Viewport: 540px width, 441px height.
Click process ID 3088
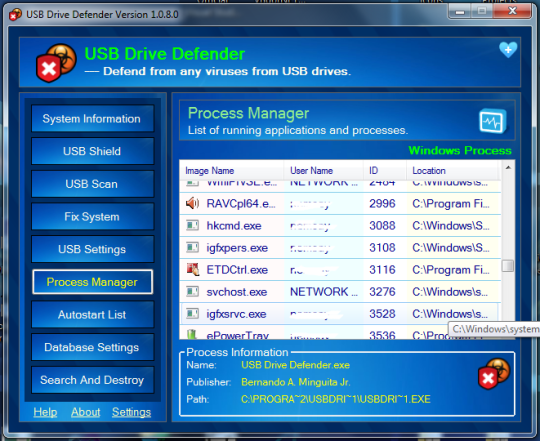382,225
